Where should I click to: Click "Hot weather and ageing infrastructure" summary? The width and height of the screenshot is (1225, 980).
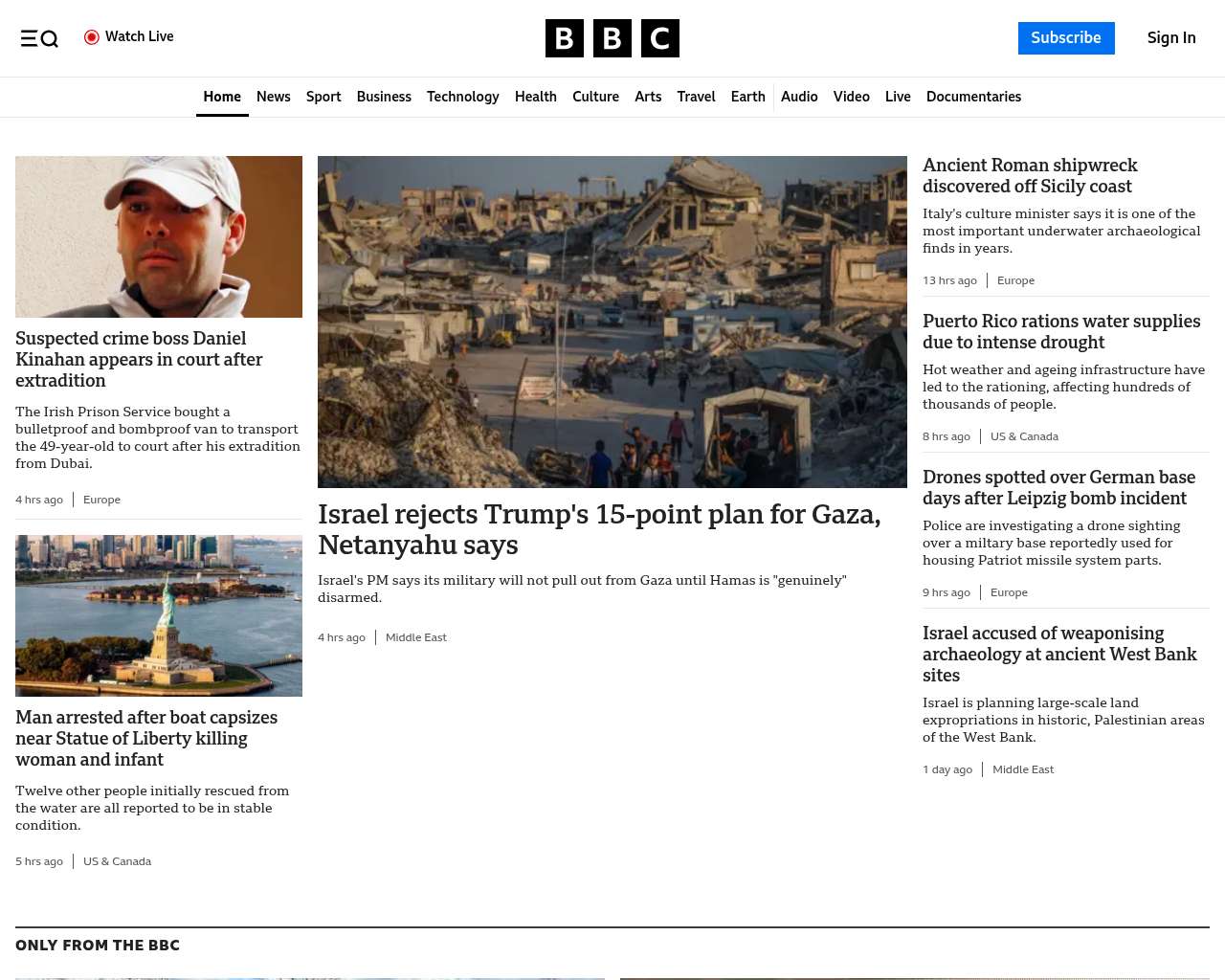(x=1063, y=387)
